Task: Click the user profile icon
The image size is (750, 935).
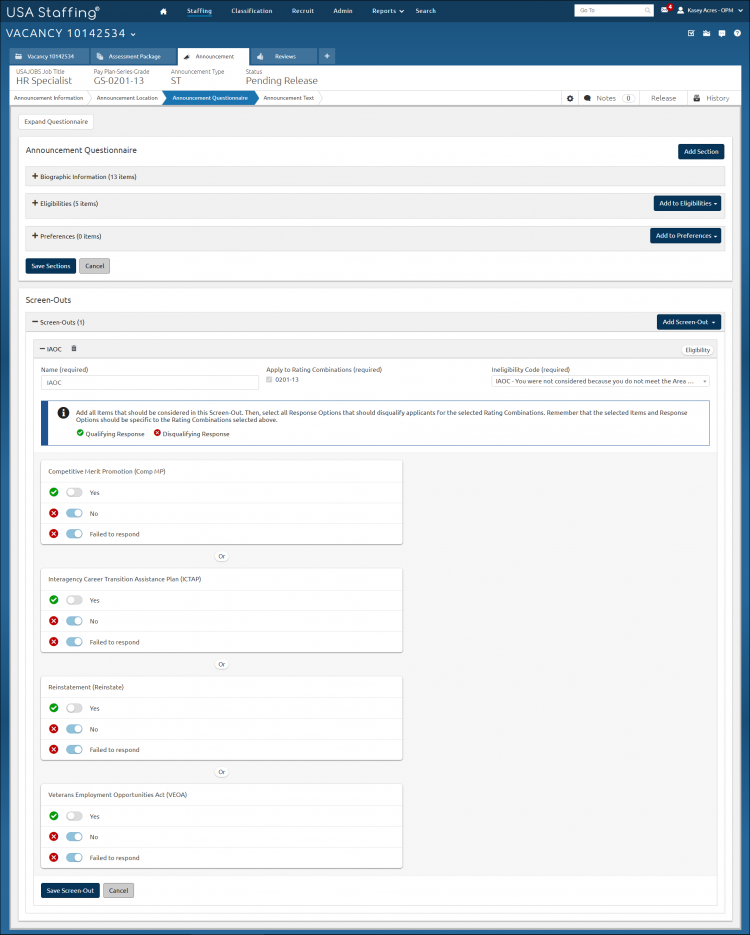Action: tap(680, 10)
